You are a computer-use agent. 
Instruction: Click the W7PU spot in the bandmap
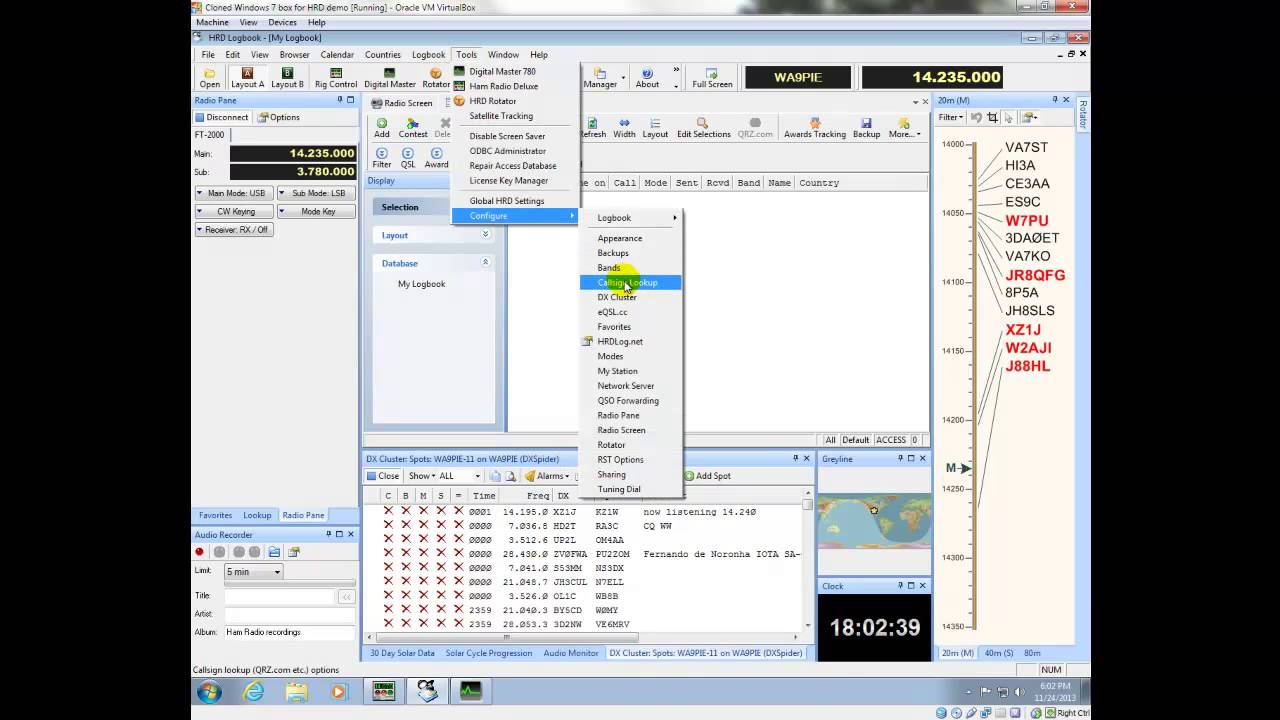[x=1027, y=220]
